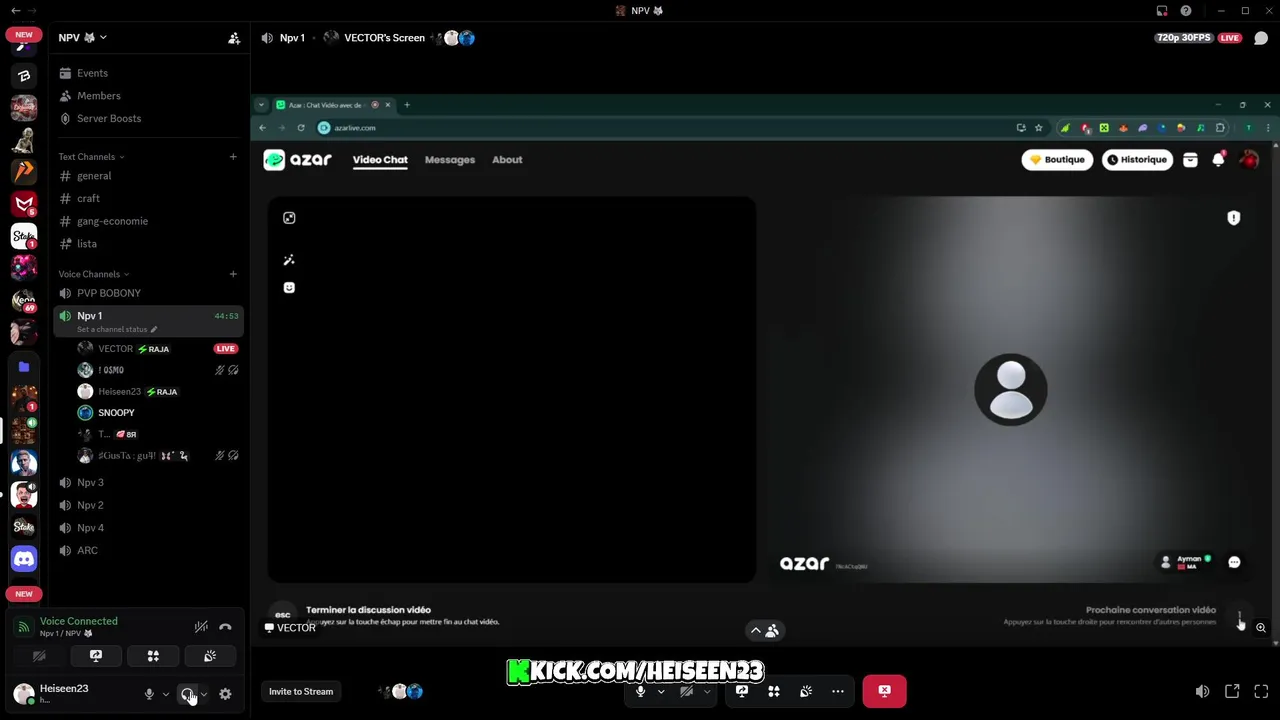Open the Discord direct messages home icon

24,559
